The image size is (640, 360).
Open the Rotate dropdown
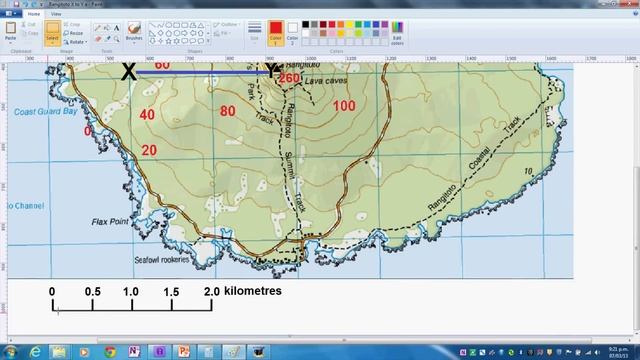pos(76,42)
